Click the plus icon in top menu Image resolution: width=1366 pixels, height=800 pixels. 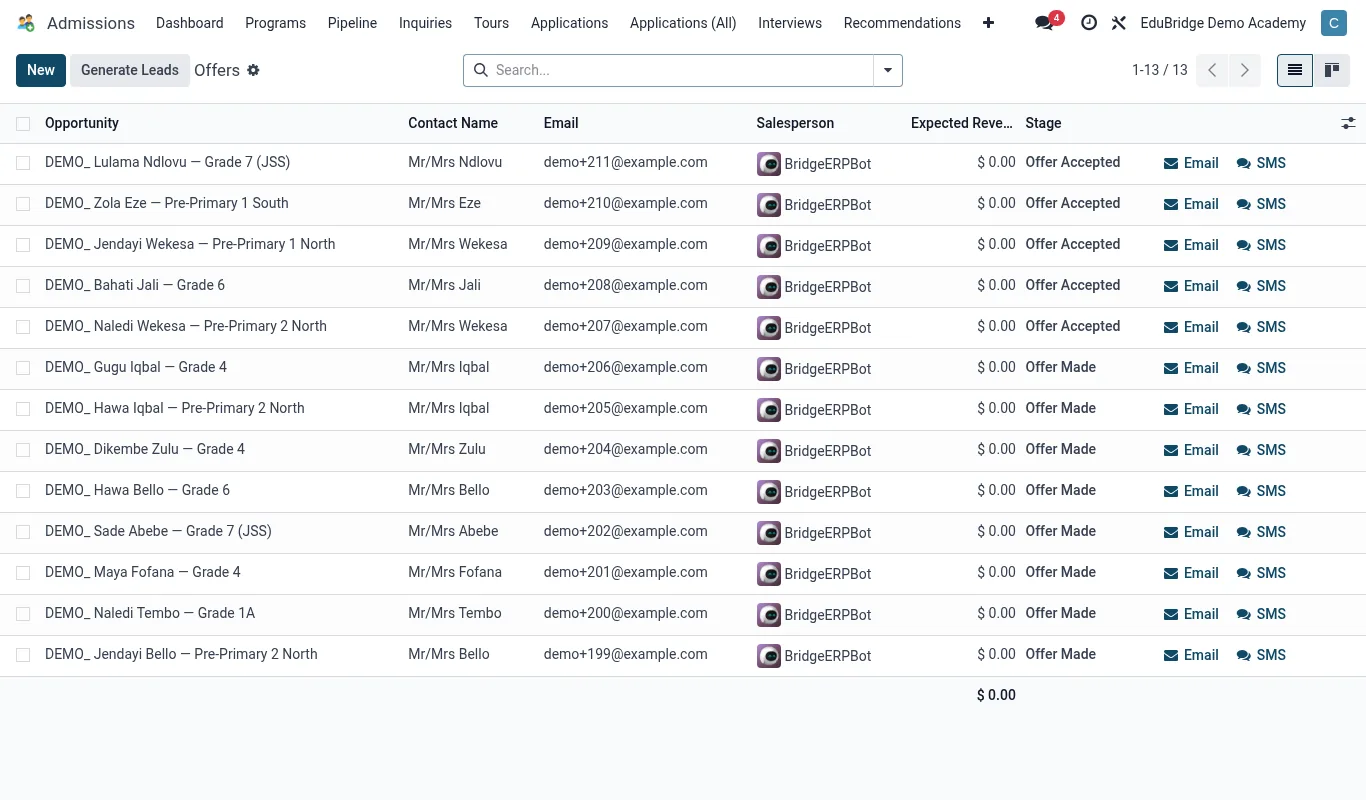click(988, 23)
